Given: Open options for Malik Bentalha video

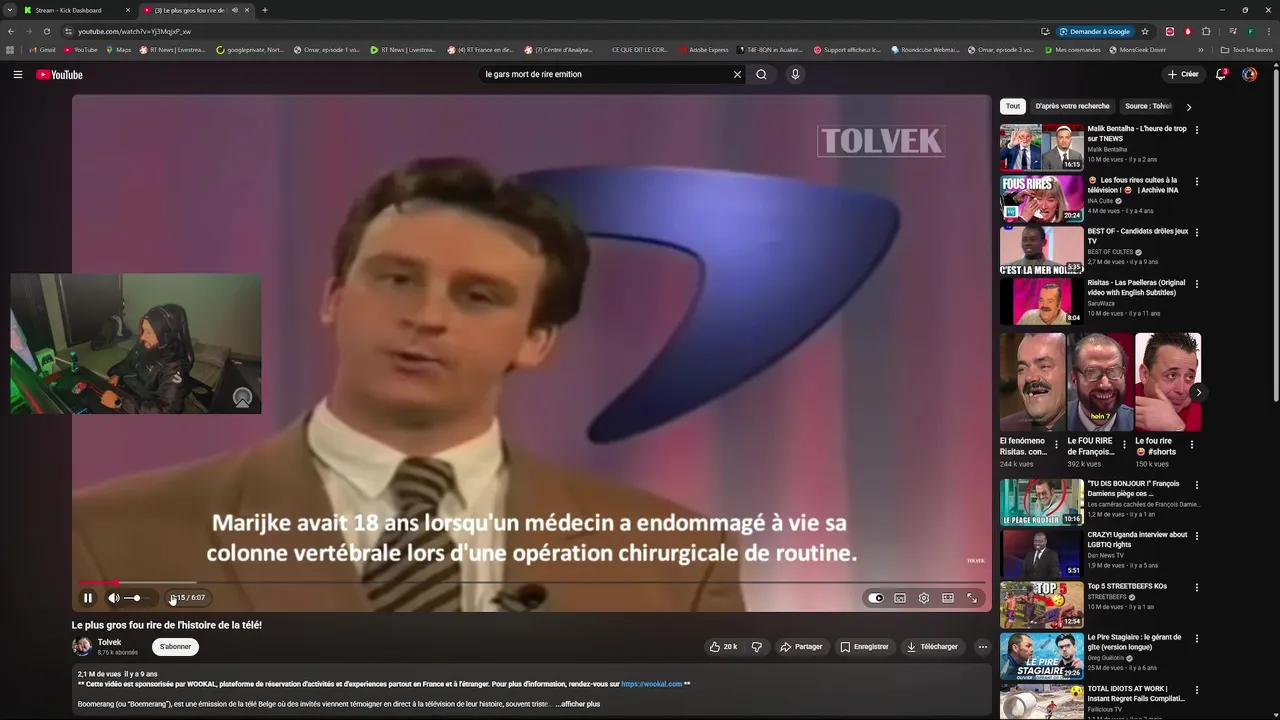Looking at the screenshot, I should click(1197, 130).
